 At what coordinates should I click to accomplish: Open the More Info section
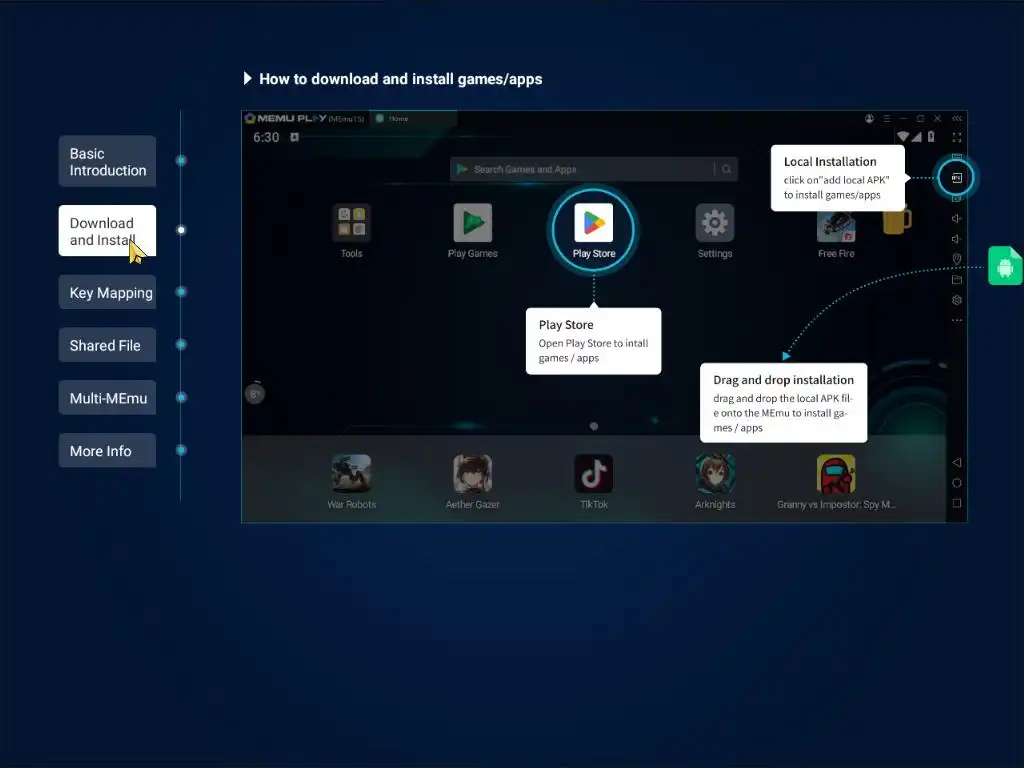pyautogui.click(x=107, y=451)
